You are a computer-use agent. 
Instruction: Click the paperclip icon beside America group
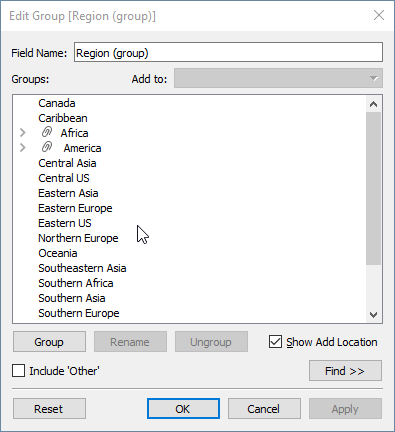pyautogui.click(x=47, y=147)
